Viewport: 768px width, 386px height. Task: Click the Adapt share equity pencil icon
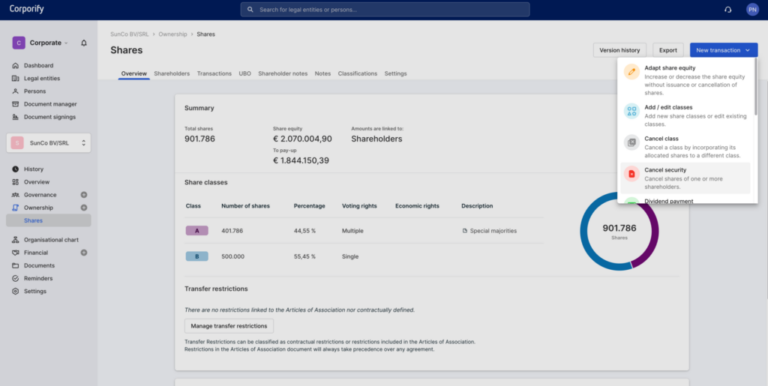[632, 72]
